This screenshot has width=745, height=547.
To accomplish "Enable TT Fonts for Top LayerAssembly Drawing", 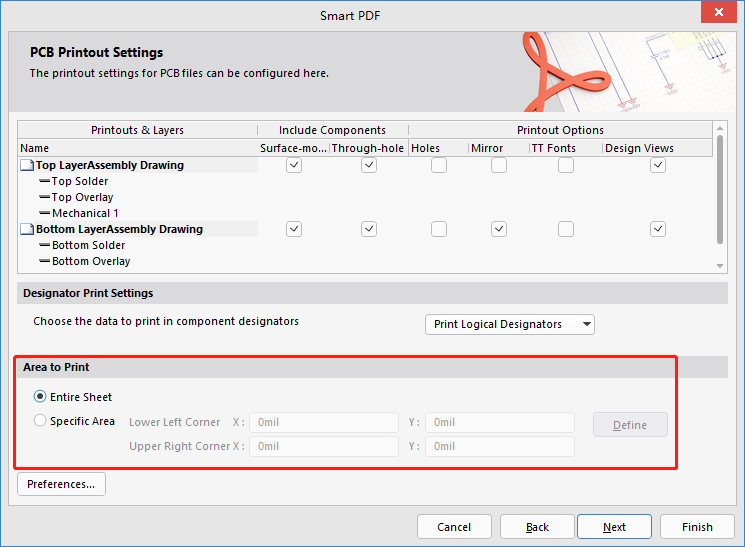I will (566, 166).
